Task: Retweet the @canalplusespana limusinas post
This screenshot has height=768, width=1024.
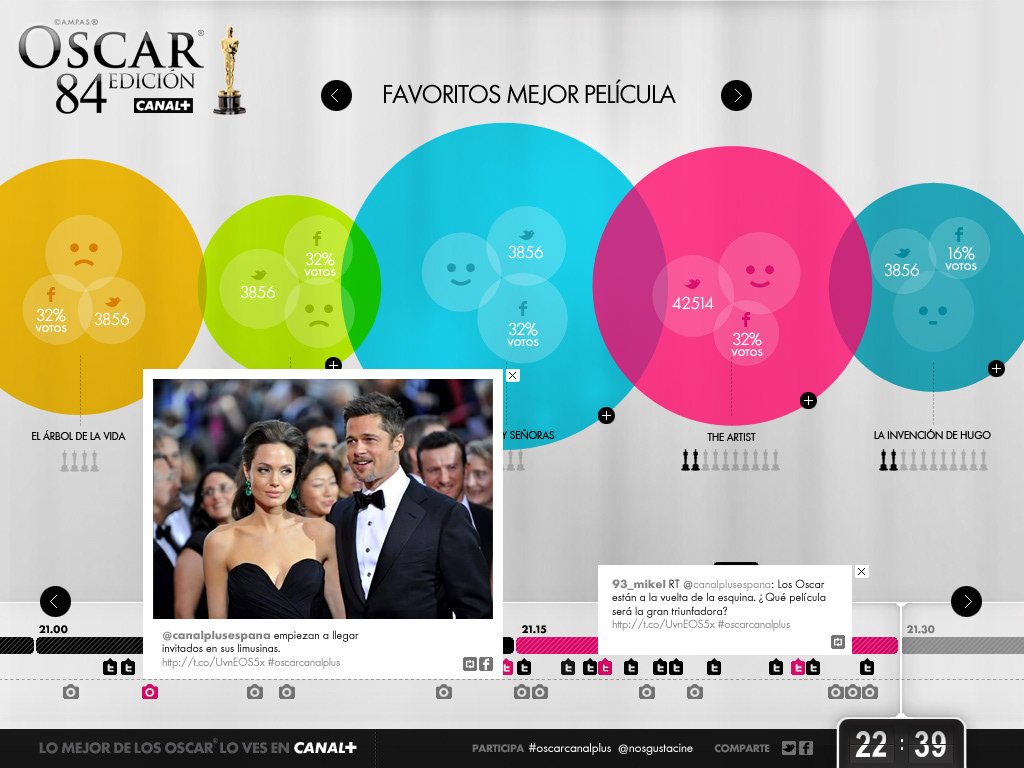Action: click(x=470, y=664)
